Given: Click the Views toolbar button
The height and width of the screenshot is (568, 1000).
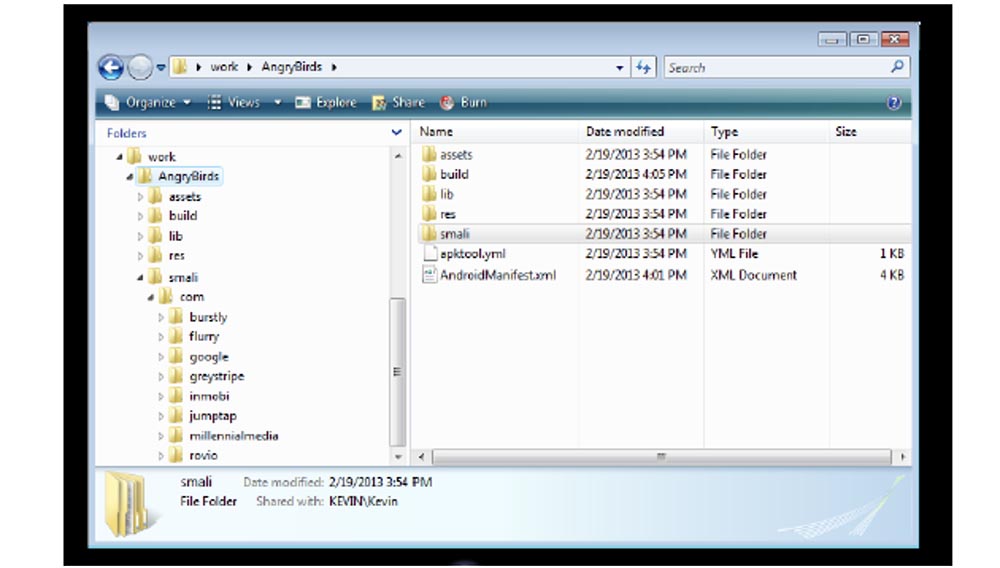Looking at the screenshot, I should point(234,102).
